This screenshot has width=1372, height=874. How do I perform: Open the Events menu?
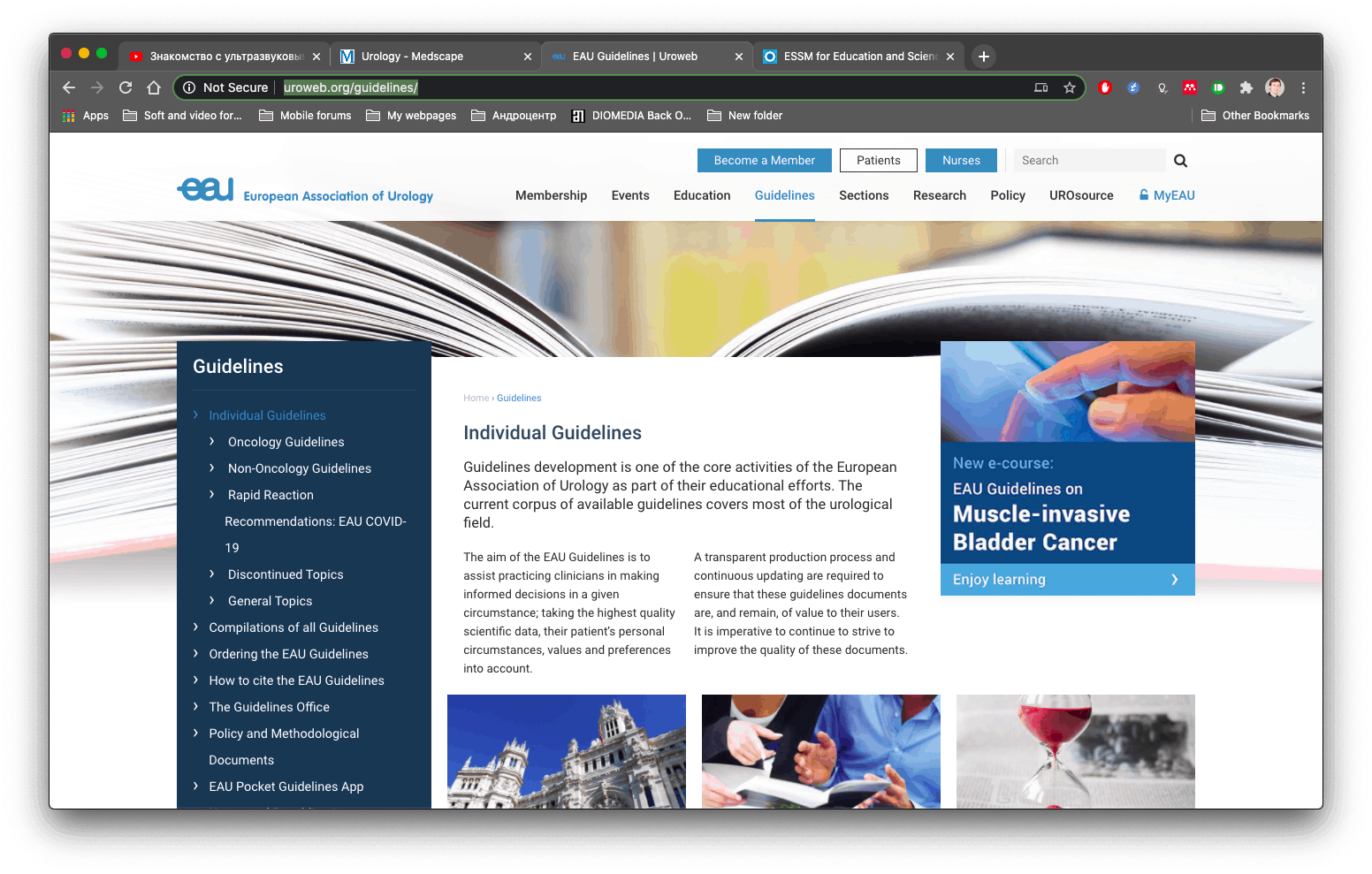point(630,195)
